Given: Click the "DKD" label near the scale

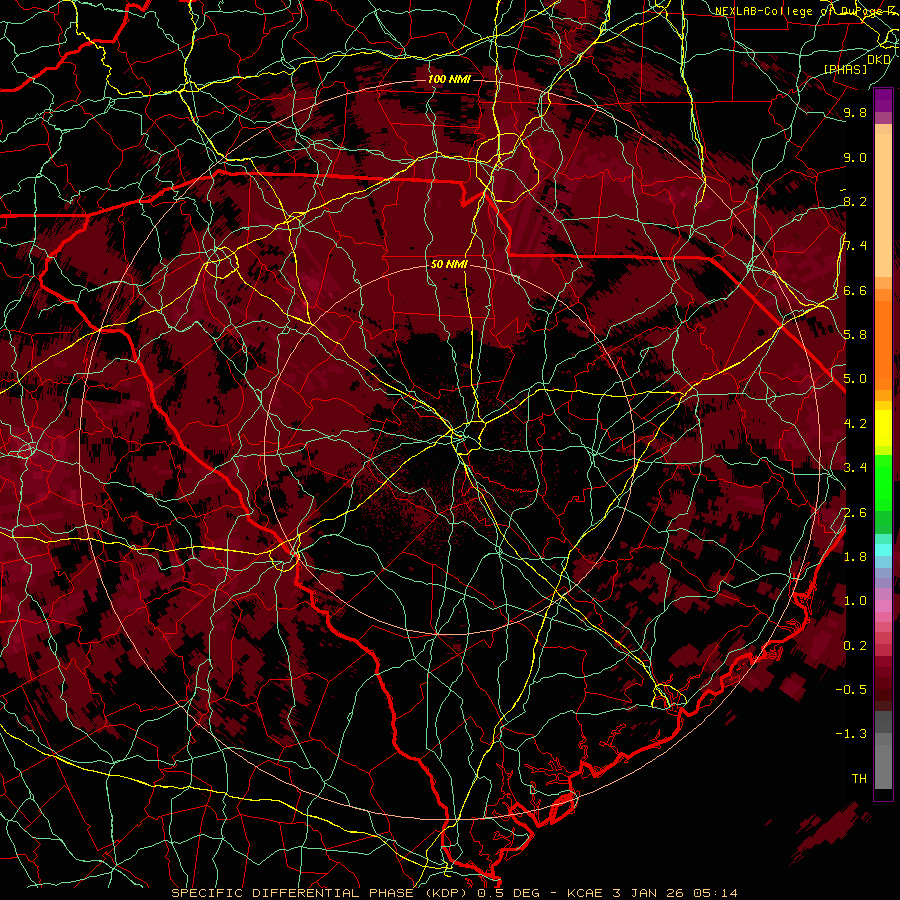Looking at the screenshot, I should click(879, 59).
